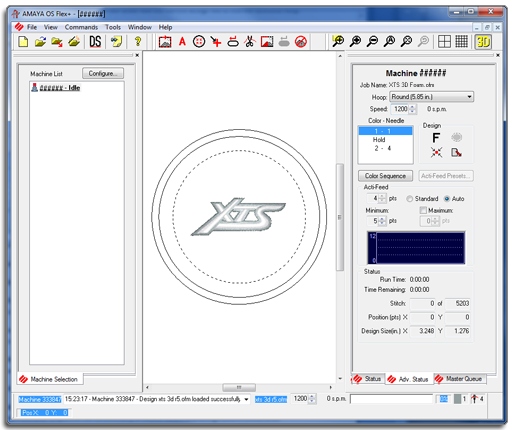The image size is (515, 430).
Task: Open the Help menu
Action: [165, 27]
